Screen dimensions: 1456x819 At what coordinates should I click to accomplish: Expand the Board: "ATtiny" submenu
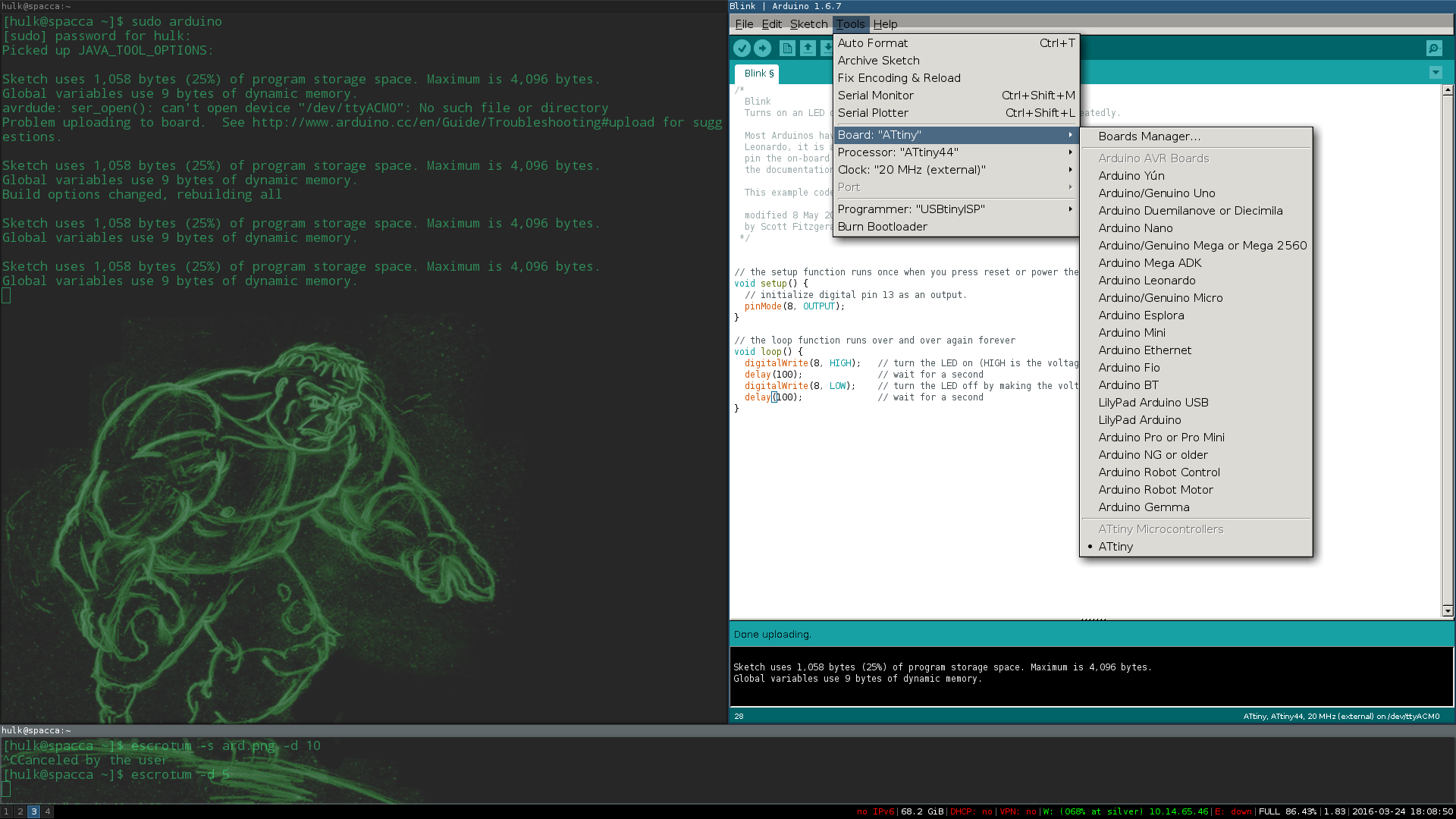[955, 135]
